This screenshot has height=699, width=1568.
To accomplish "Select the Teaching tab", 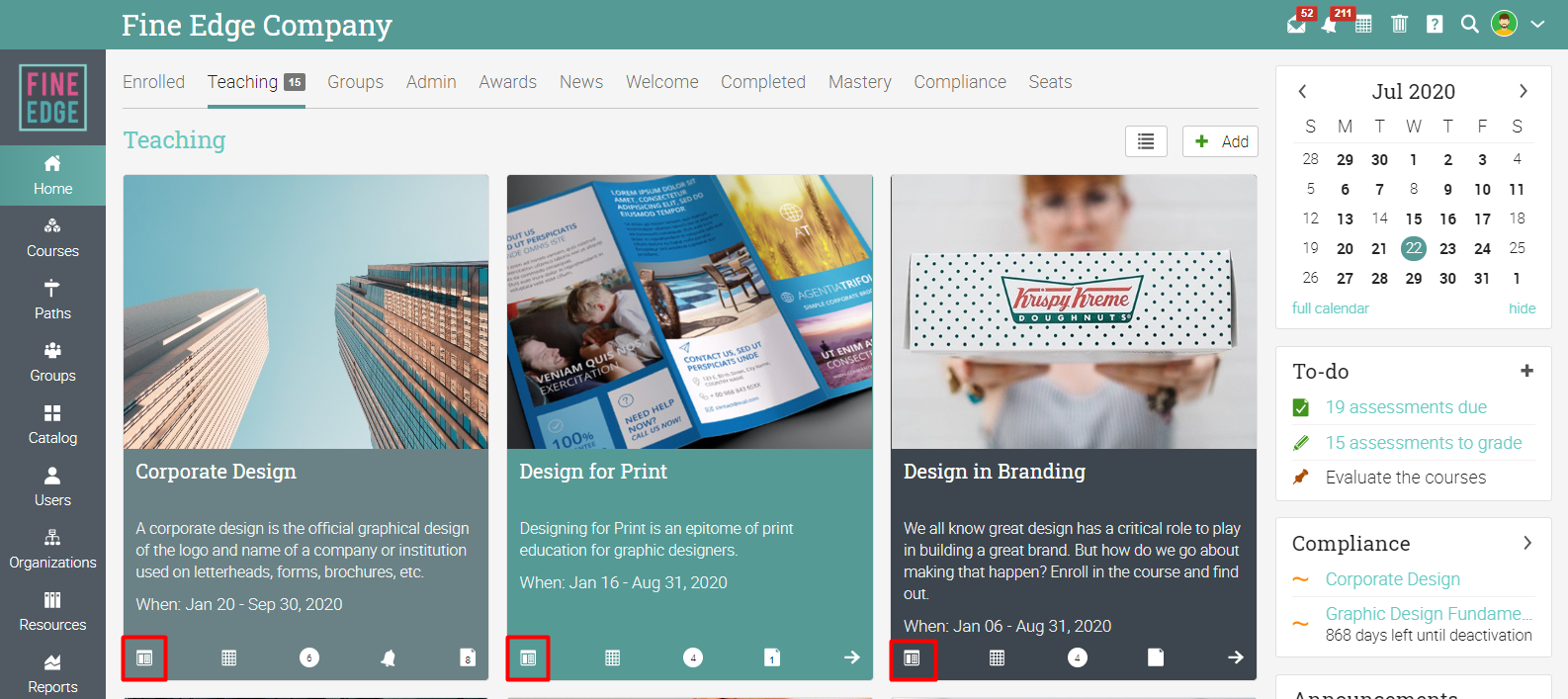I will pyautogui.click(x=256, y=82).
